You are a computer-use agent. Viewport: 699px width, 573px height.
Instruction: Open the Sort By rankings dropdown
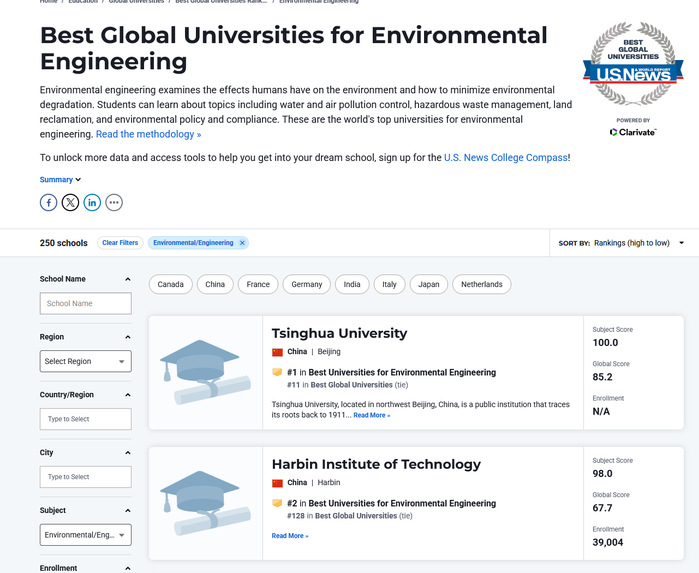[x=638, y=243]
